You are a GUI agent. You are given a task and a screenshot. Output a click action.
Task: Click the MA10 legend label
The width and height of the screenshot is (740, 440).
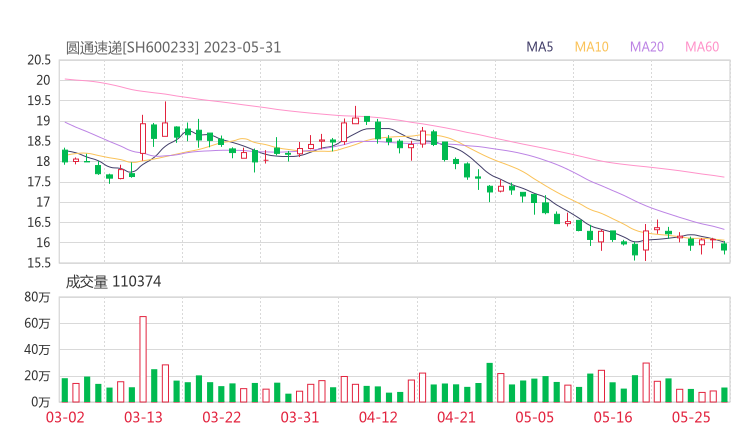pos(591,47)
